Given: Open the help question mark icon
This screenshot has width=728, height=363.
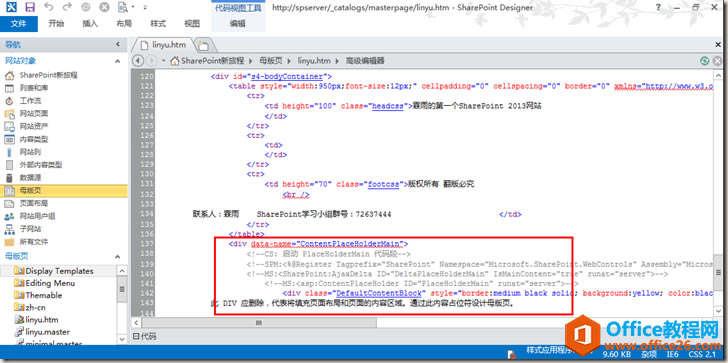Looking at the screenshot, I should 658,7.
